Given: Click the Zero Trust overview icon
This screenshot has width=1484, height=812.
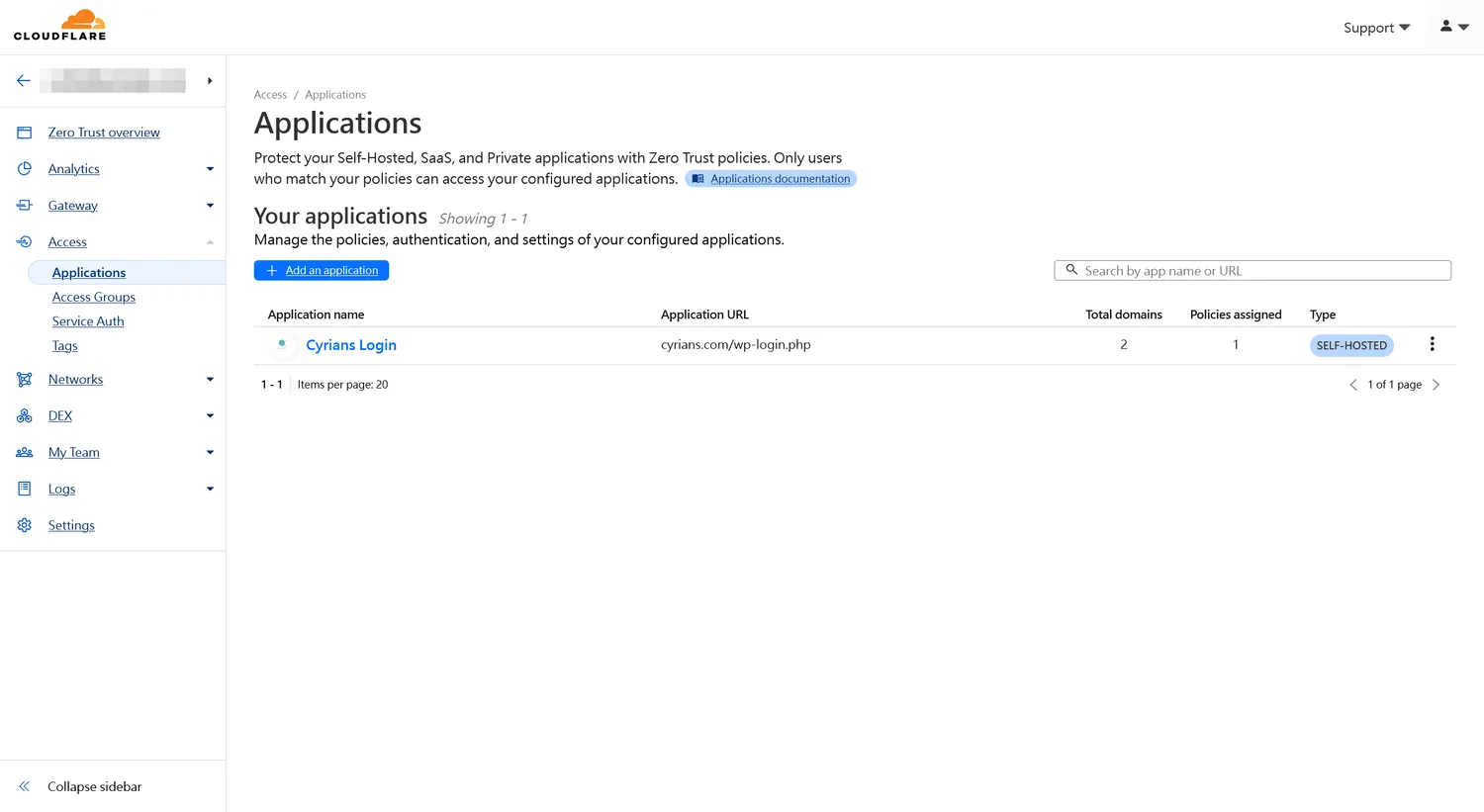Looking at the screenshot, I should pyautogui.click(x=25, y=133).
